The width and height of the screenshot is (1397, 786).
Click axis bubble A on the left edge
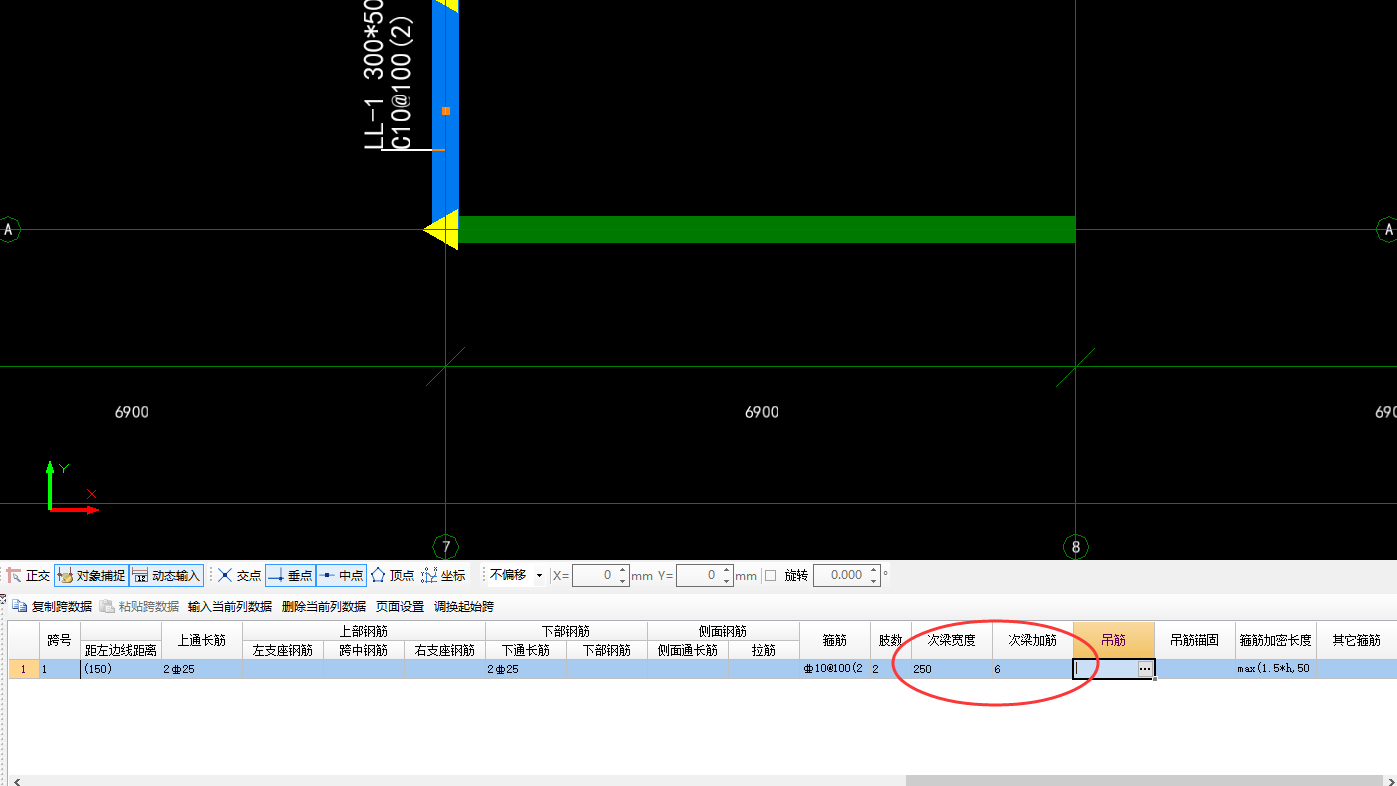[9, 230]
